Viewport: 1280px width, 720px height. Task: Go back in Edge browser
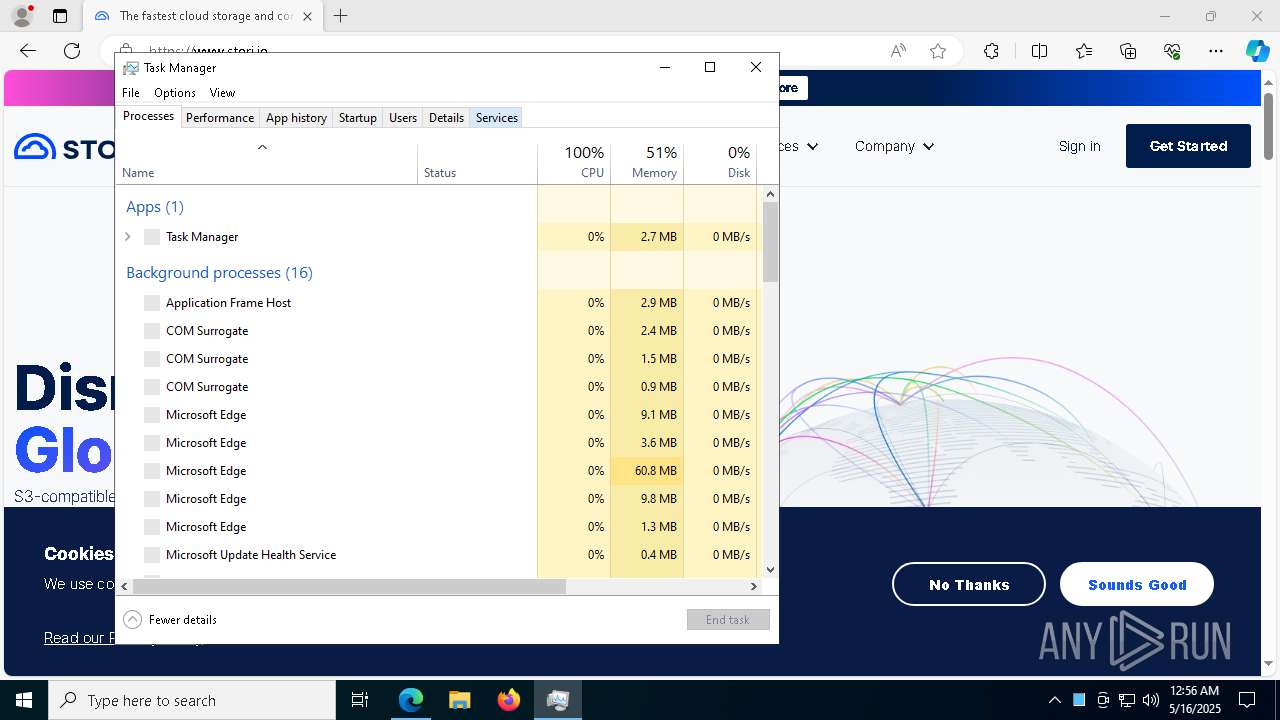[x=28, y=51]
